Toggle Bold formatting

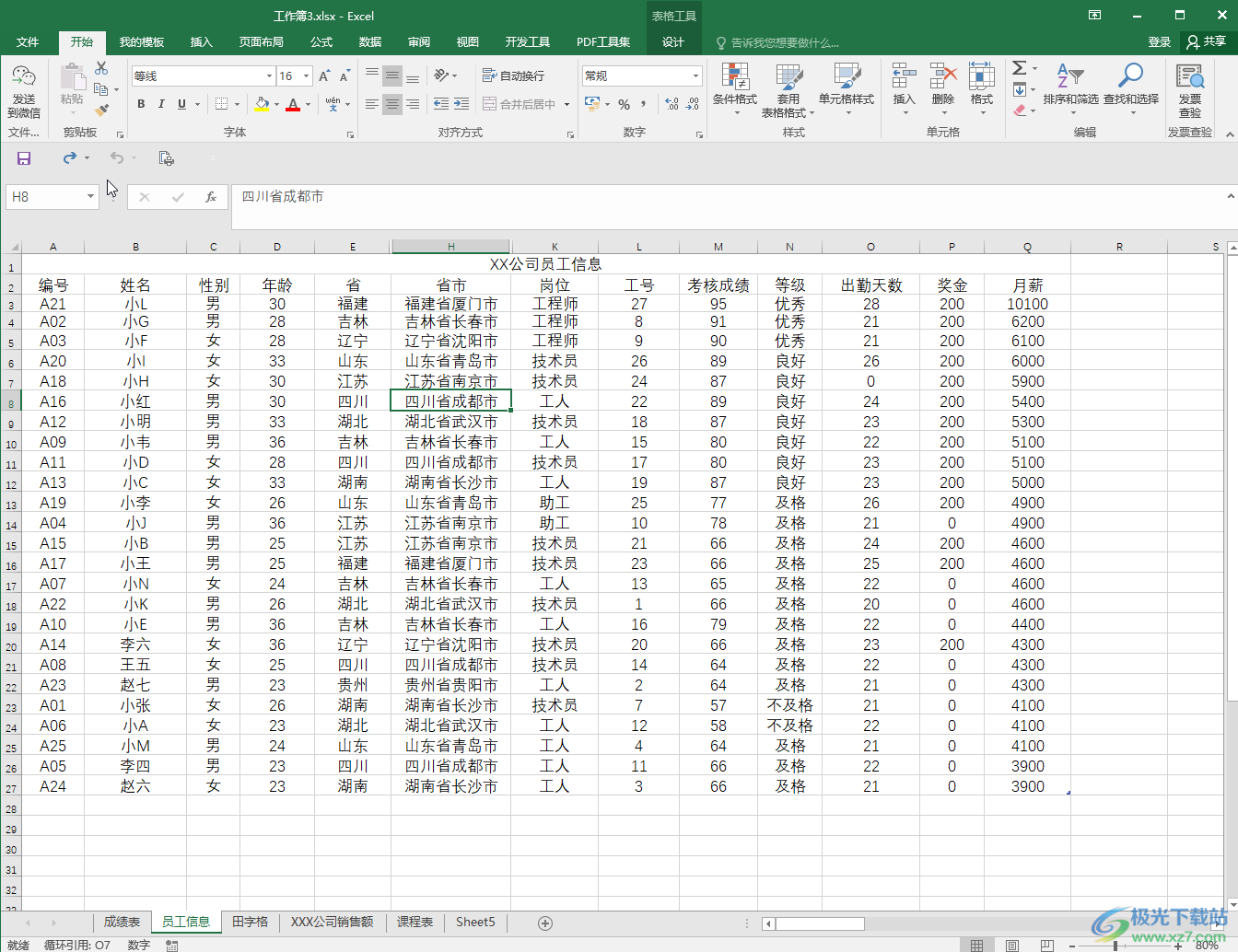point(141,104)
